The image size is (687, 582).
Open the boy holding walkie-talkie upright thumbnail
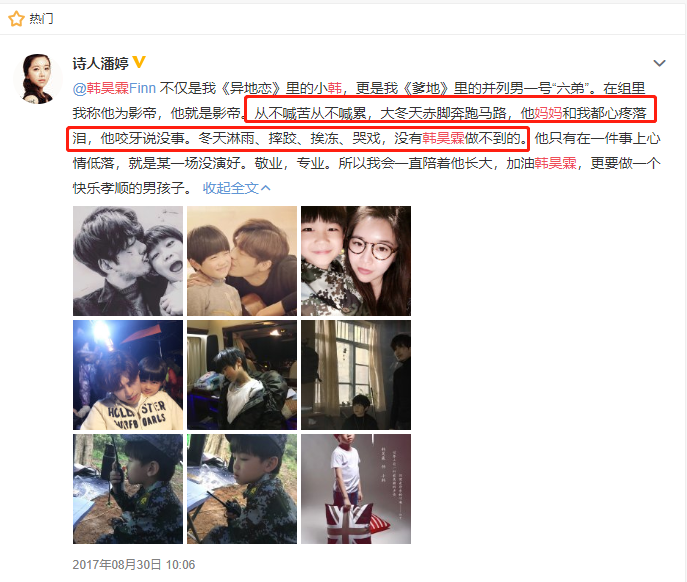128,489
